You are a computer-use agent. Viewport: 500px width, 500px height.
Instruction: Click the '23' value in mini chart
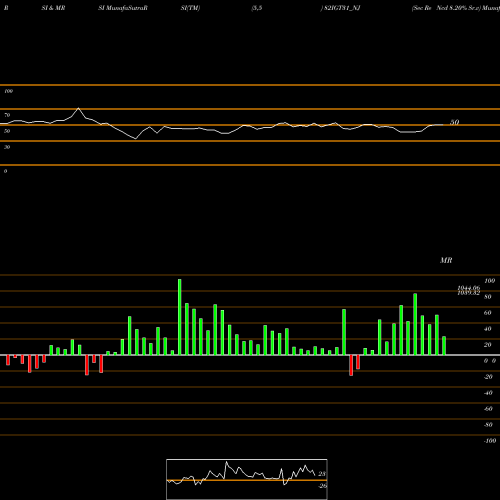coord(322,474)
